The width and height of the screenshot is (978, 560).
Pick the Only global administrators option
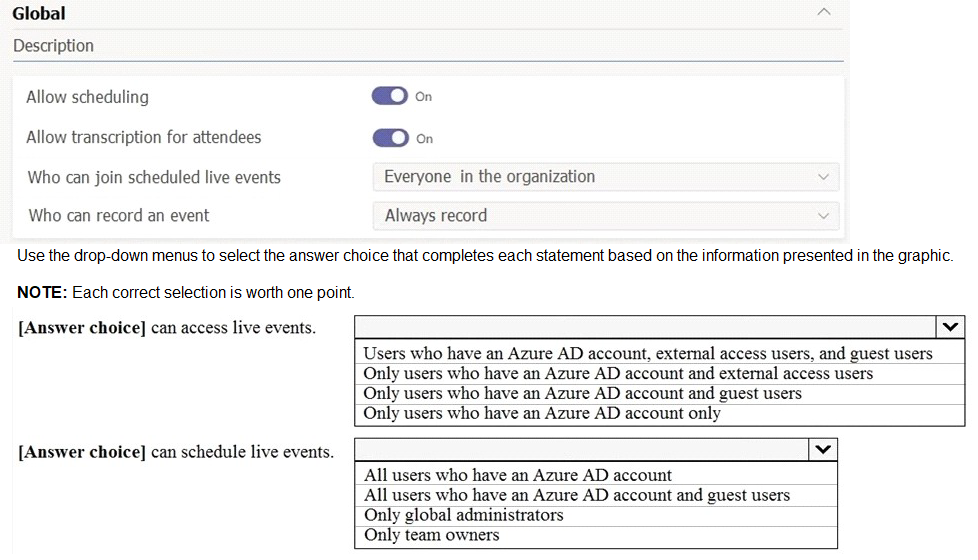[x=463, y=515]
